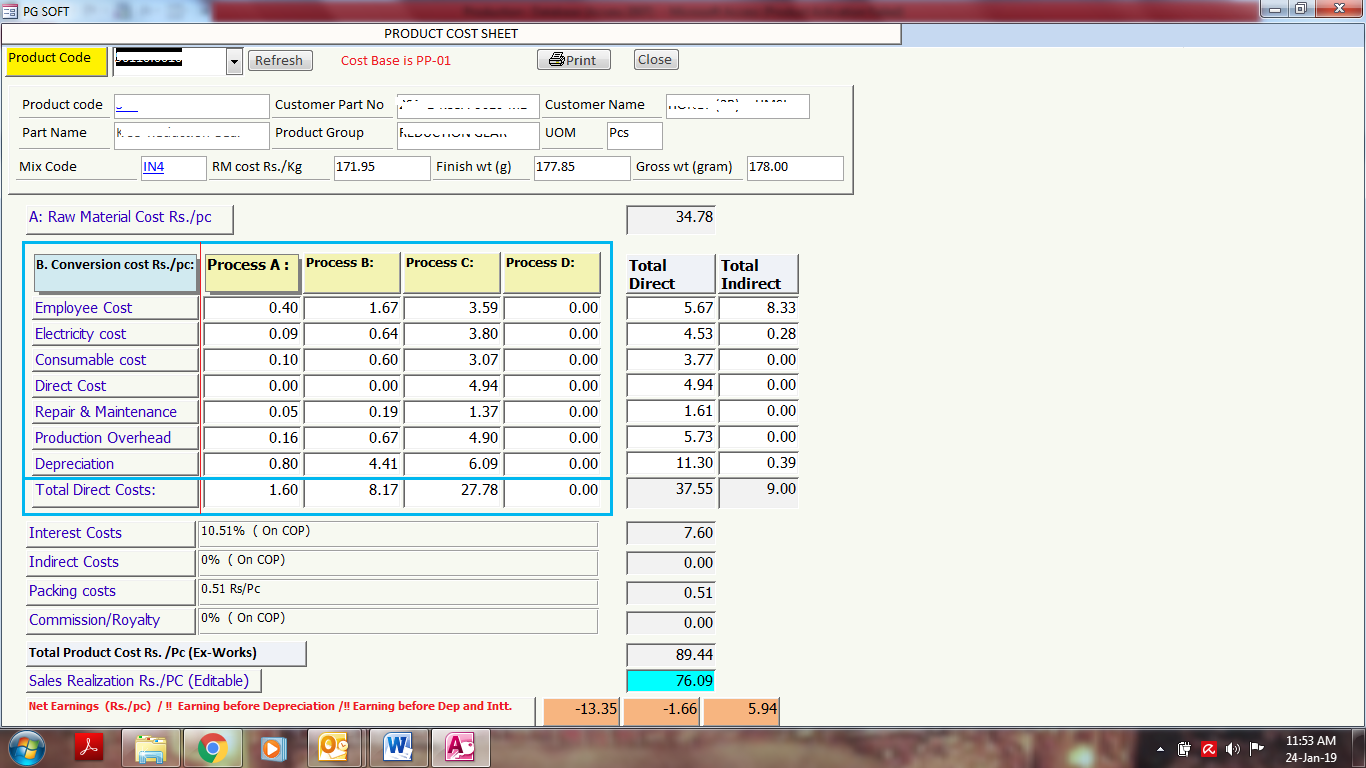1366x768 pixels.
Task: Click the Employee Cost label
Action: coord(115,308)
